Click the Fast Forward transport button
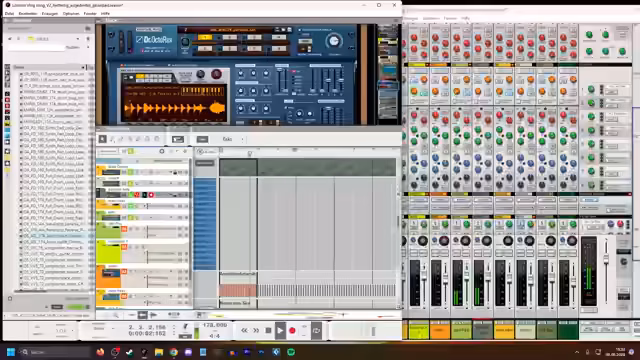The image size is (640, 360). pos(256,331)
